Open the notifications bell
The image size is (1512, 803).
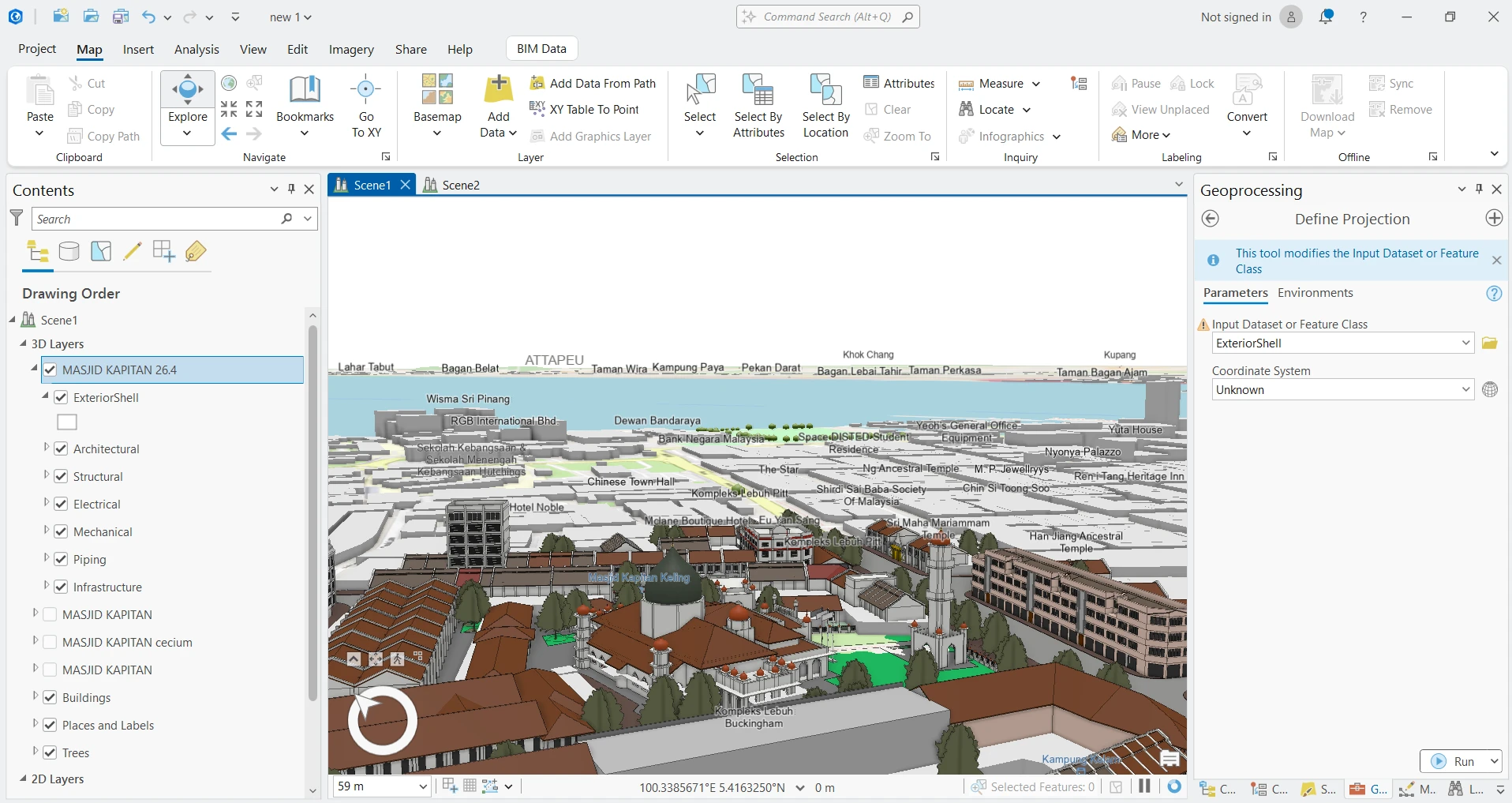click(1327, 17)
